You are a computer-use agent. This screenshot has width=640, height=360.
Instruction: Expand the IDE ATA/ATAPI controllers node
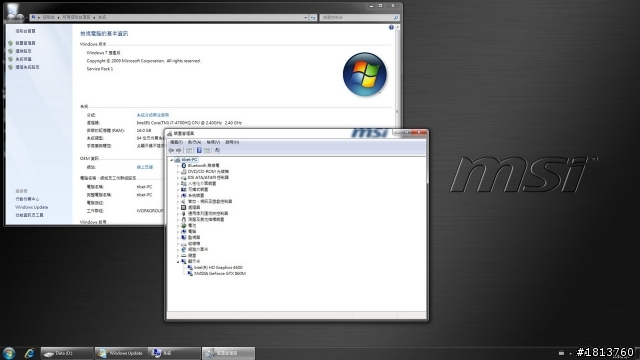pyautogui.click(x=178, y=178)
